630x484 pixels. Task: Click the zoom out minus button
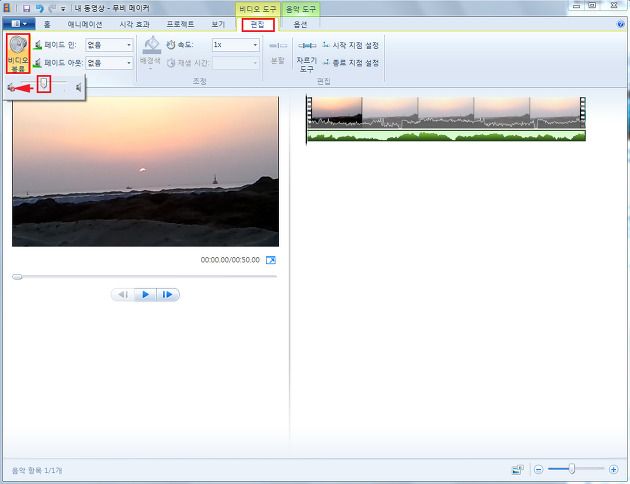click(539, 469)
